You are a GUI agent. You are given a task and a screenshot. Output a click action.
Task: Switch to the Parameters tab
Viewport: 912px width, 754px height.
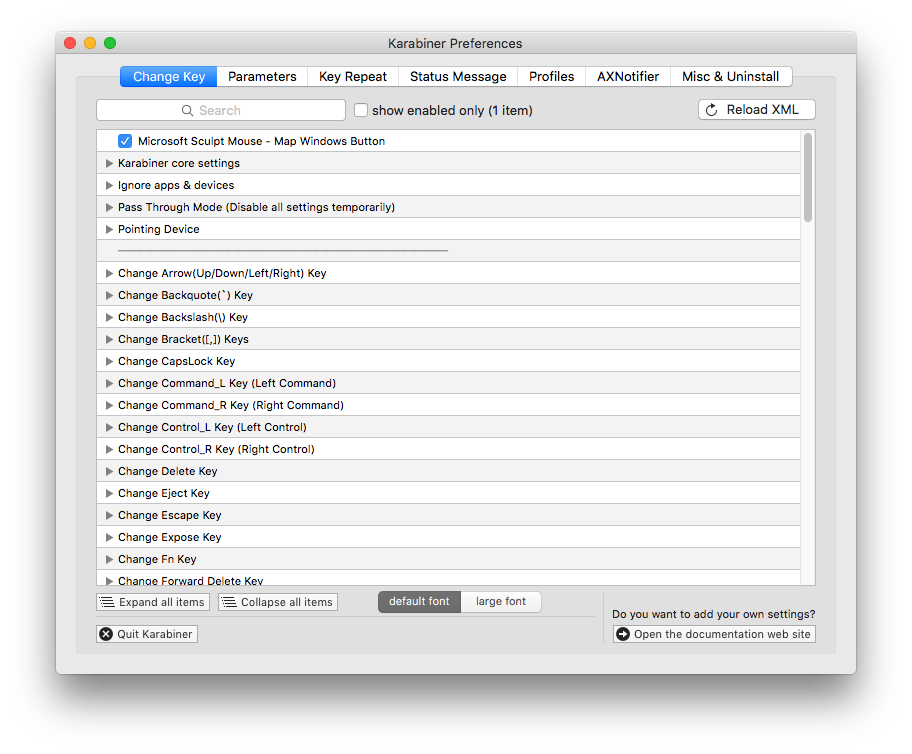(262, 77)
